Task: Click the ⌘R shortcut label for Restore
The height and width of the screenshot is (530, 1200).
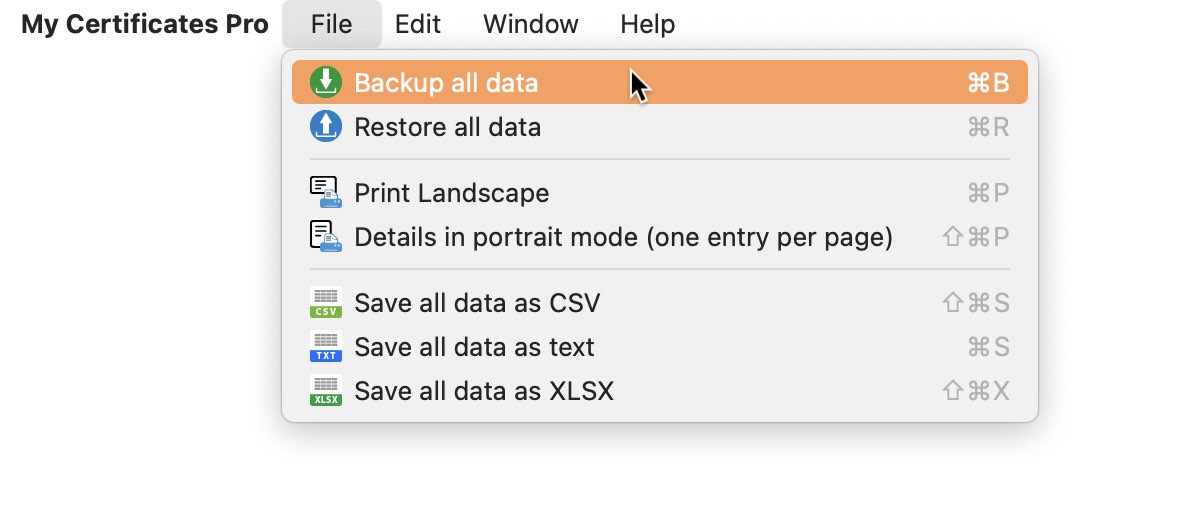Action: tap(988, 127)
